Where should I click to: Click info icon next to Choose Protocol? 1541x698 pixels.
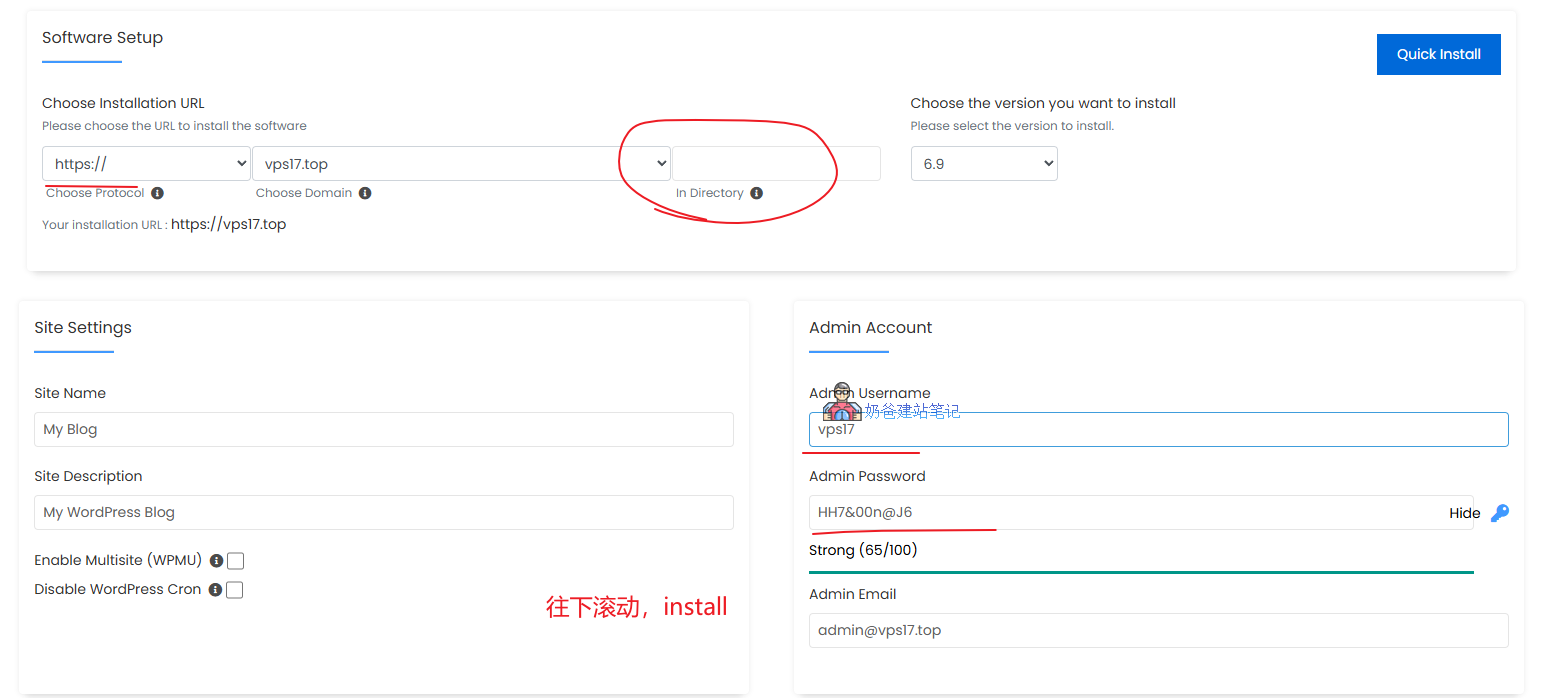pos(158,193)
